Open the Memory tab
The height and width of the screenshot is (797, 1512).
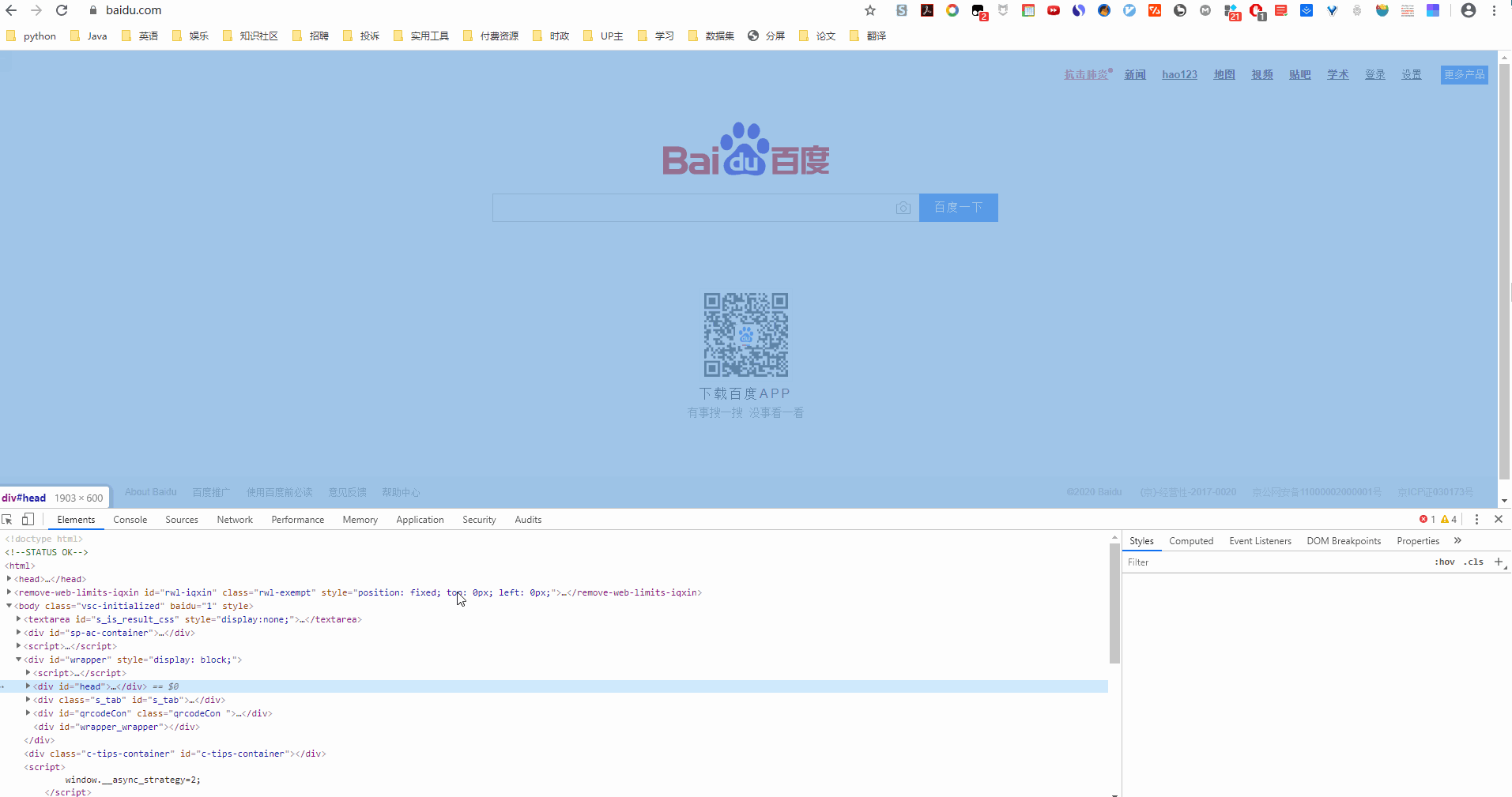(360, 520)
